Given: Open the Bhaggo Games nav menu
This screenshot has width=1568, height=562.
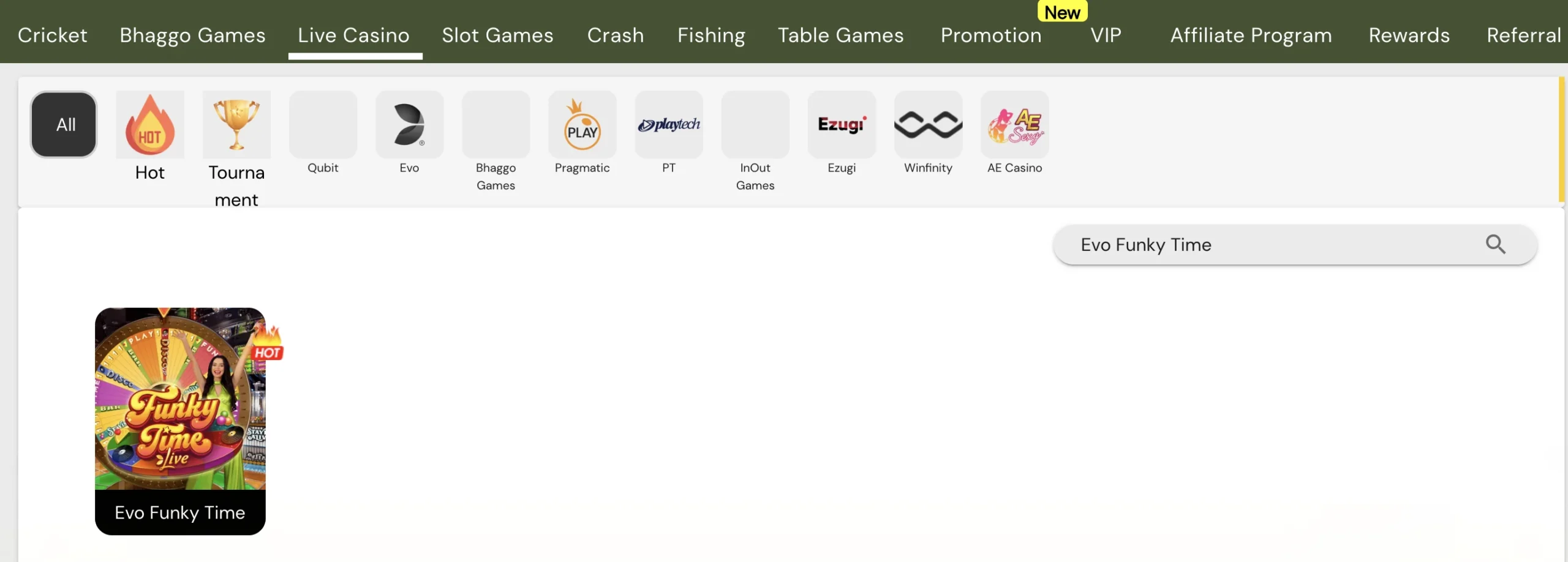Looking at the screenshot, I should point(192,35).
